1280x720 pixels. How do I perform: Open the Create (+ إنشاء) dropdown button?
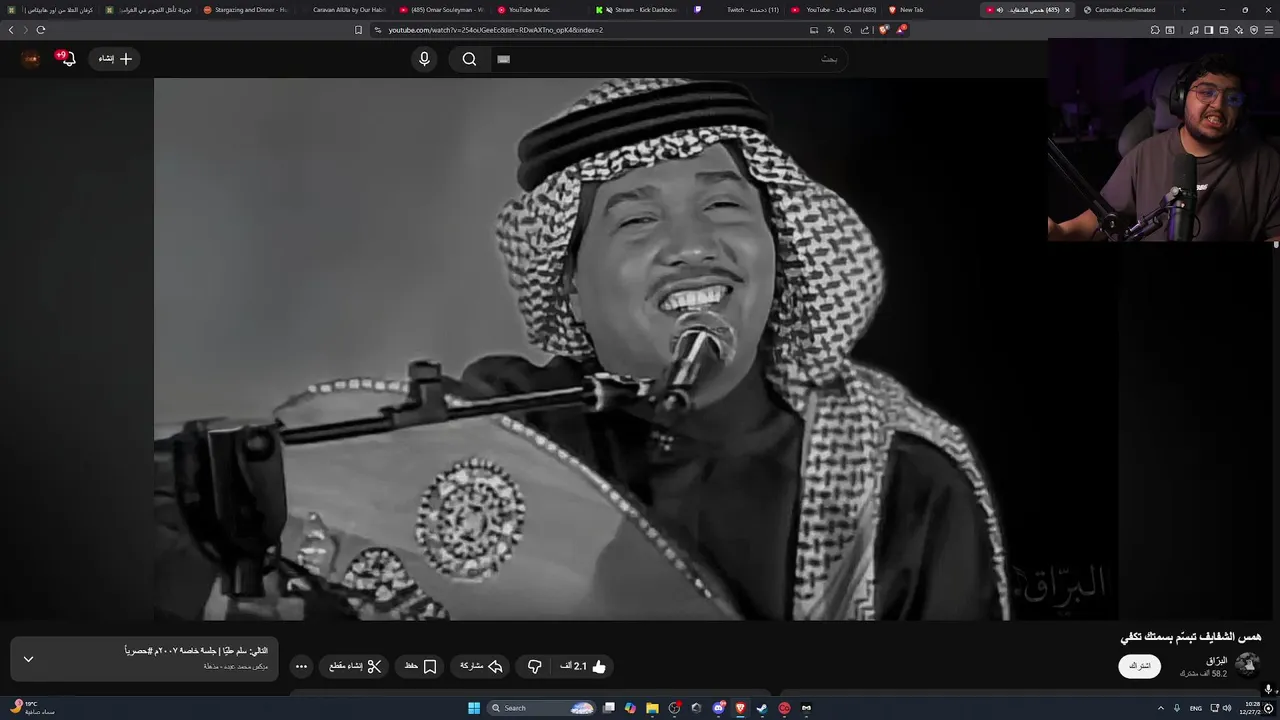114,59
